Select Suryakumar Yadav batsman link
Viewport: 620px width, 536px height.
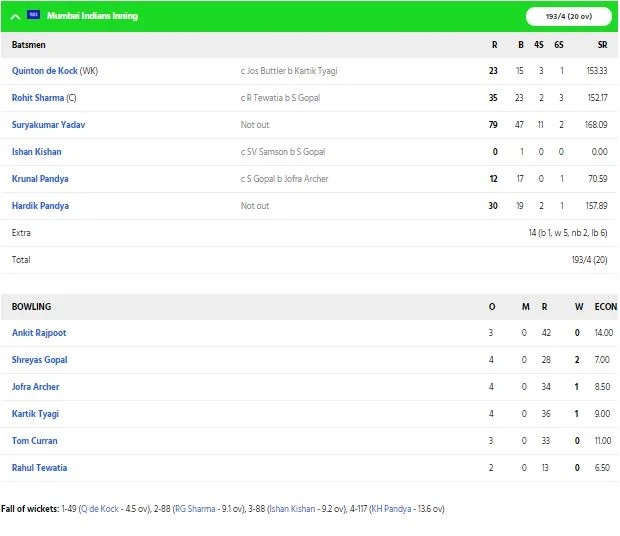tap(48, 125)
